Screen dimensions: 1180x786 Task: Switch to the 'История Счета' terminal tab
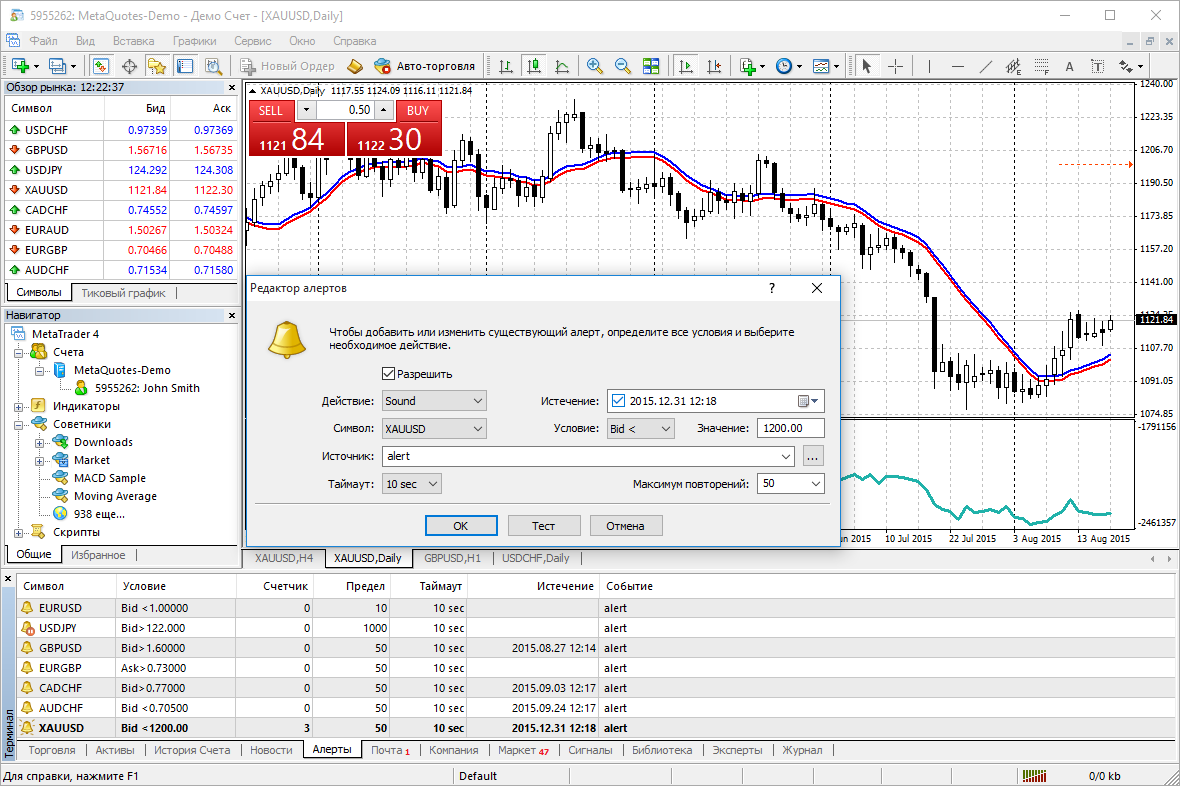point(191,750)
